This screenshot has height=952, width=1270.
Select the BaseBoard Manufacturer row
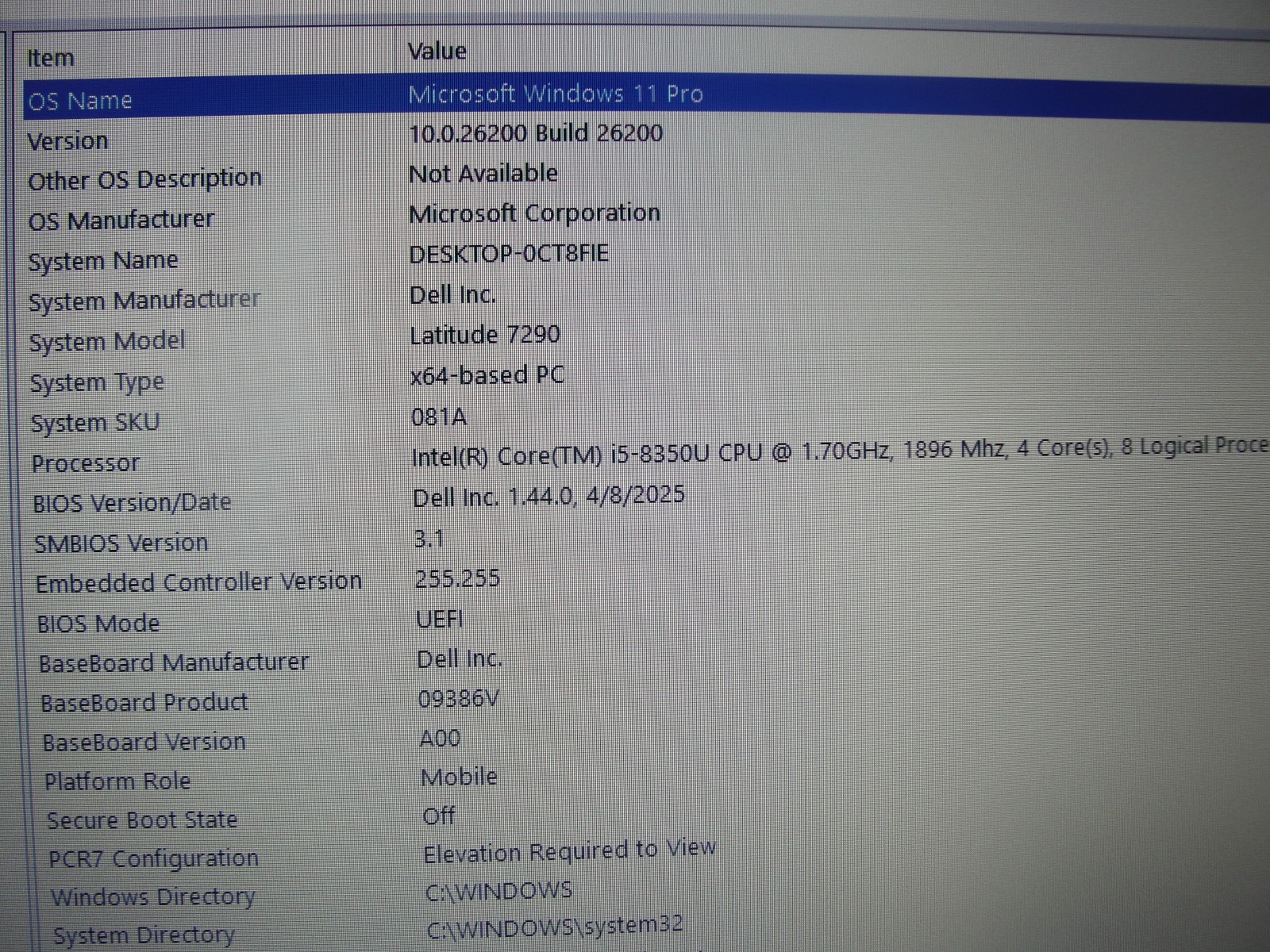[175, 662]
